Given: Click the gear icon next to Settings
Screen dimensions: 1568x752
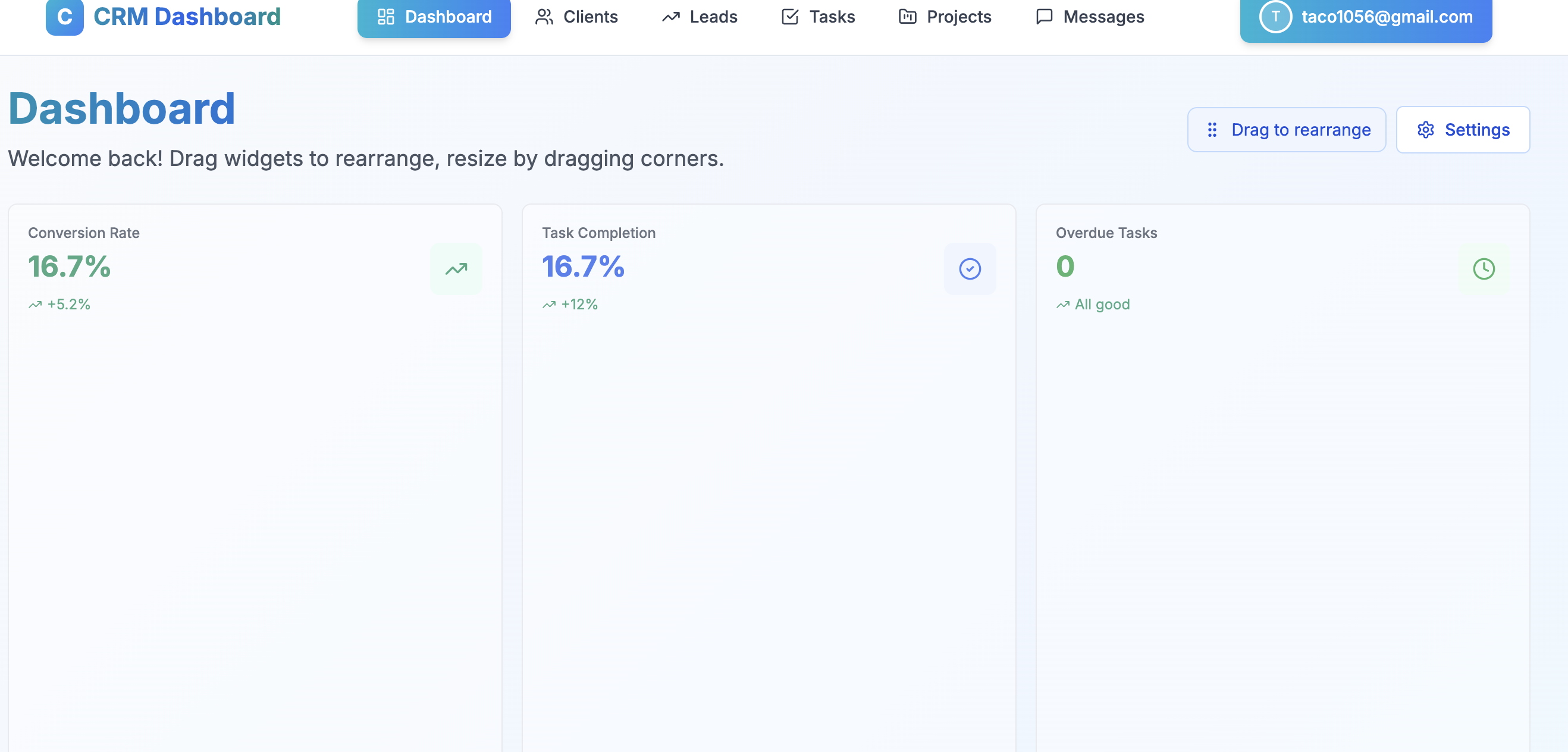Looking at the screenshot, I should [1425, 129].
